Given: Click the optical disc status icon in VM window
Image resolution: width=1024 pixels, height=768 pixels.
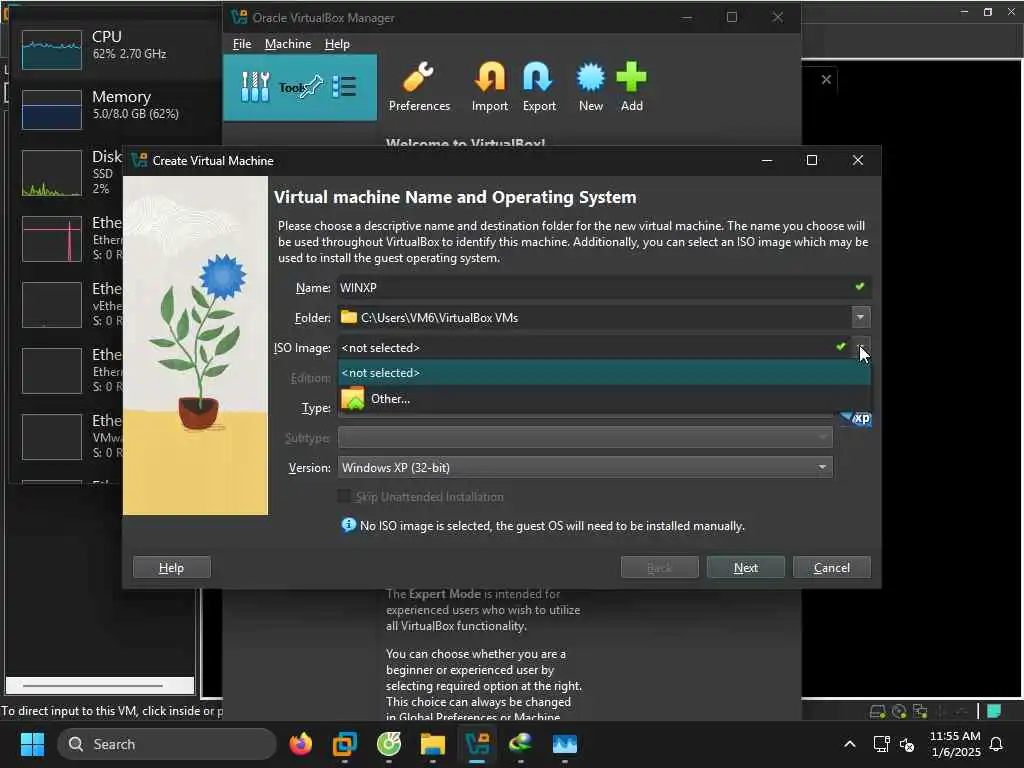Looking at the screenshot, I should click(x=899, y=711).
